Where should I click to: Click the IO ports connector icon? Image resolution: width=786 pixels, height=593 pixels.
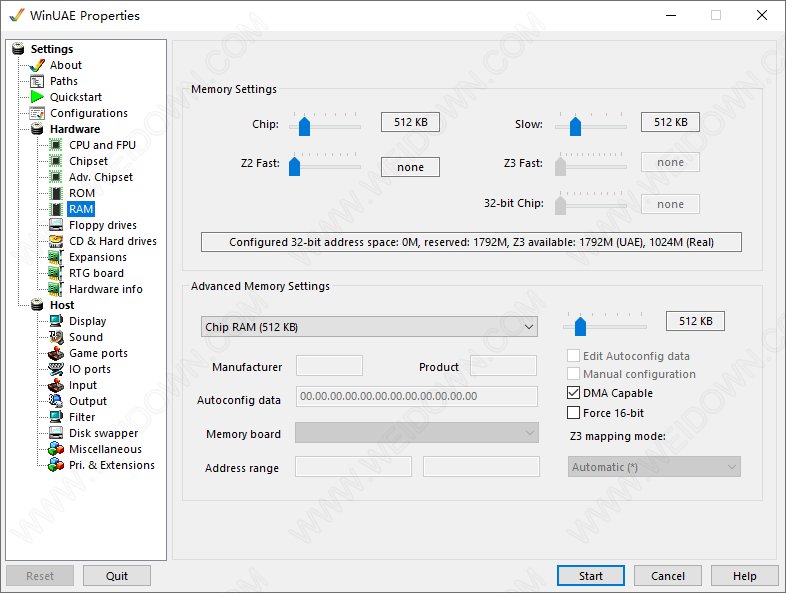[56, 369]
